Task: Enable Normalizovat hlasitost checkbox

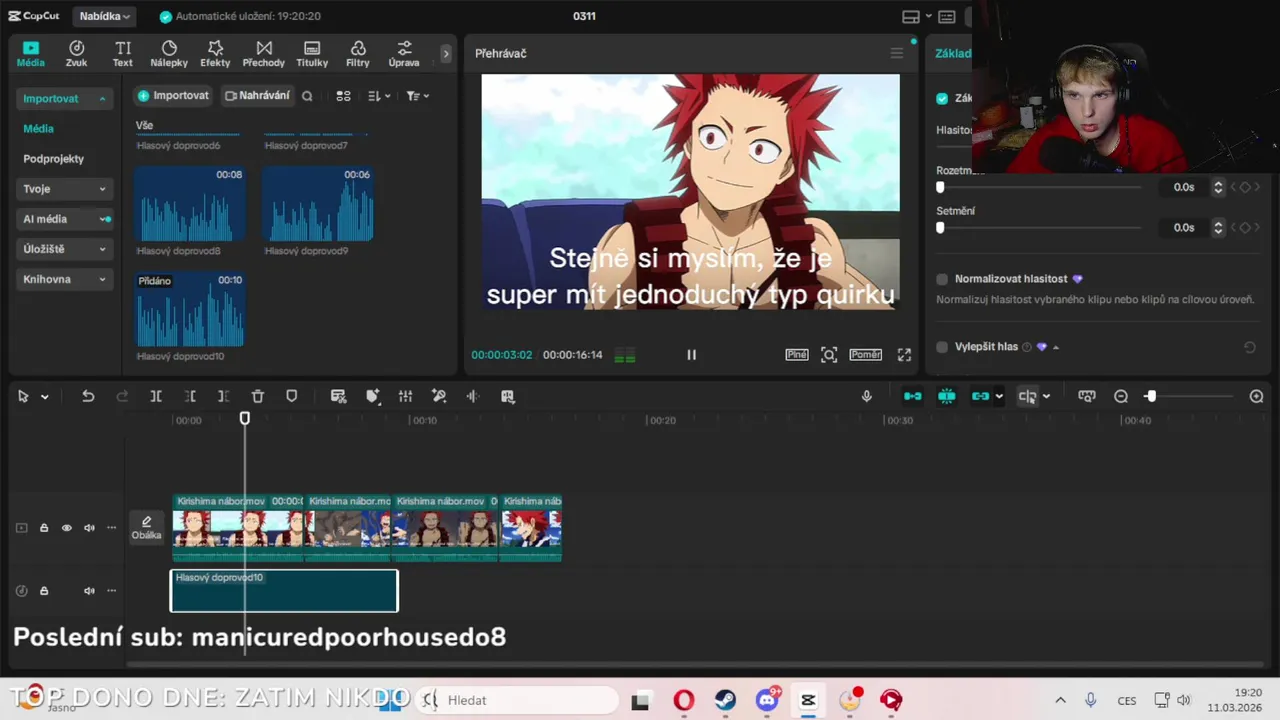Action: pyautogui.click(x=942, y=279)
